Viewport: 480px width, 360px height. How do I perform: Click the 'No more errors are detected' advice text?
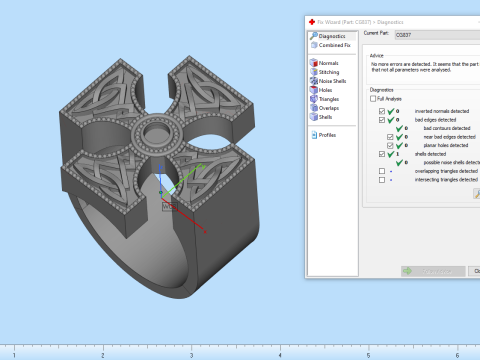coord(425,67)
